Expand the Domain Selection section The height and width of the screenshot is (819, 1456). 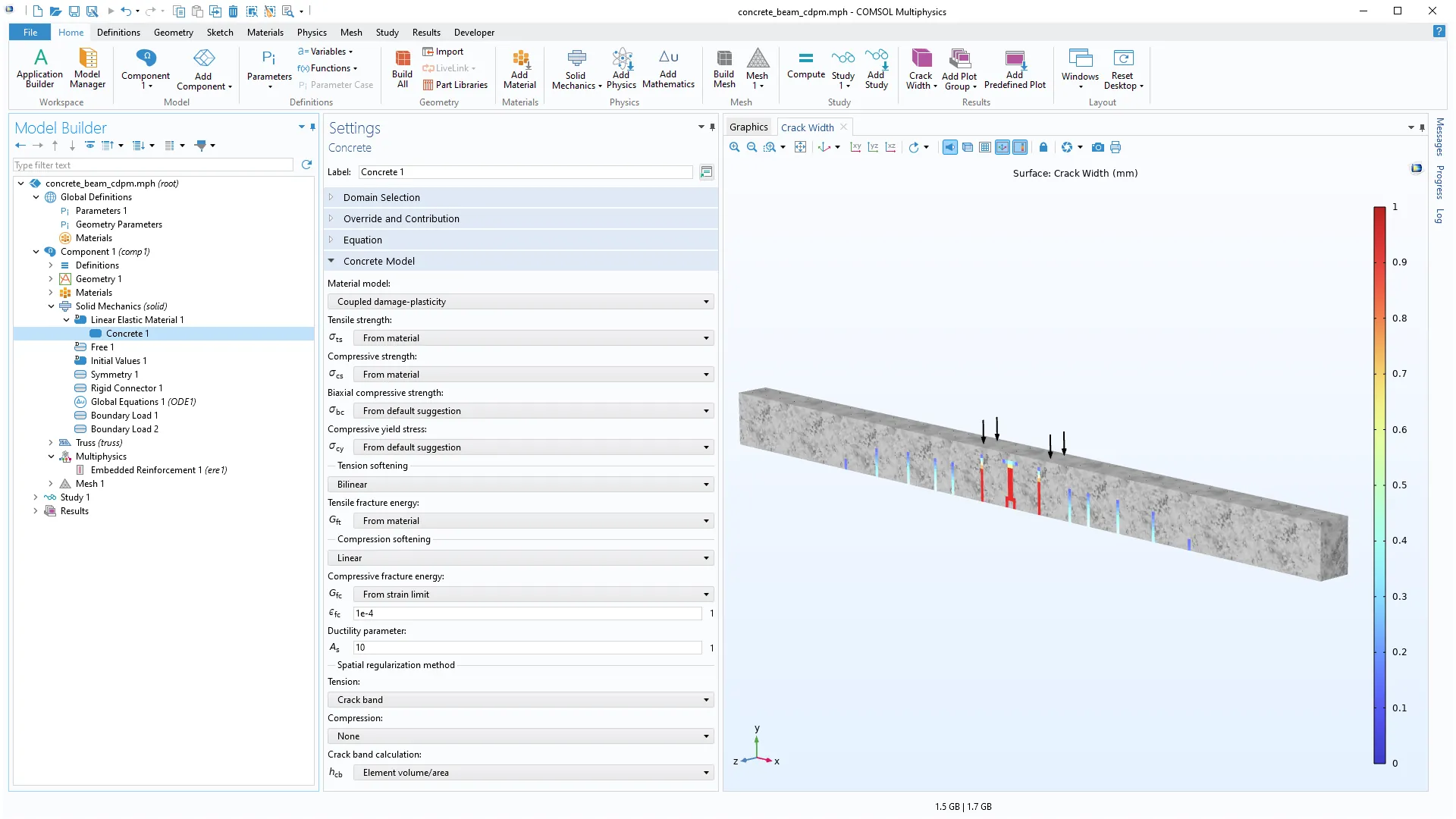click(x=381, y=197)
